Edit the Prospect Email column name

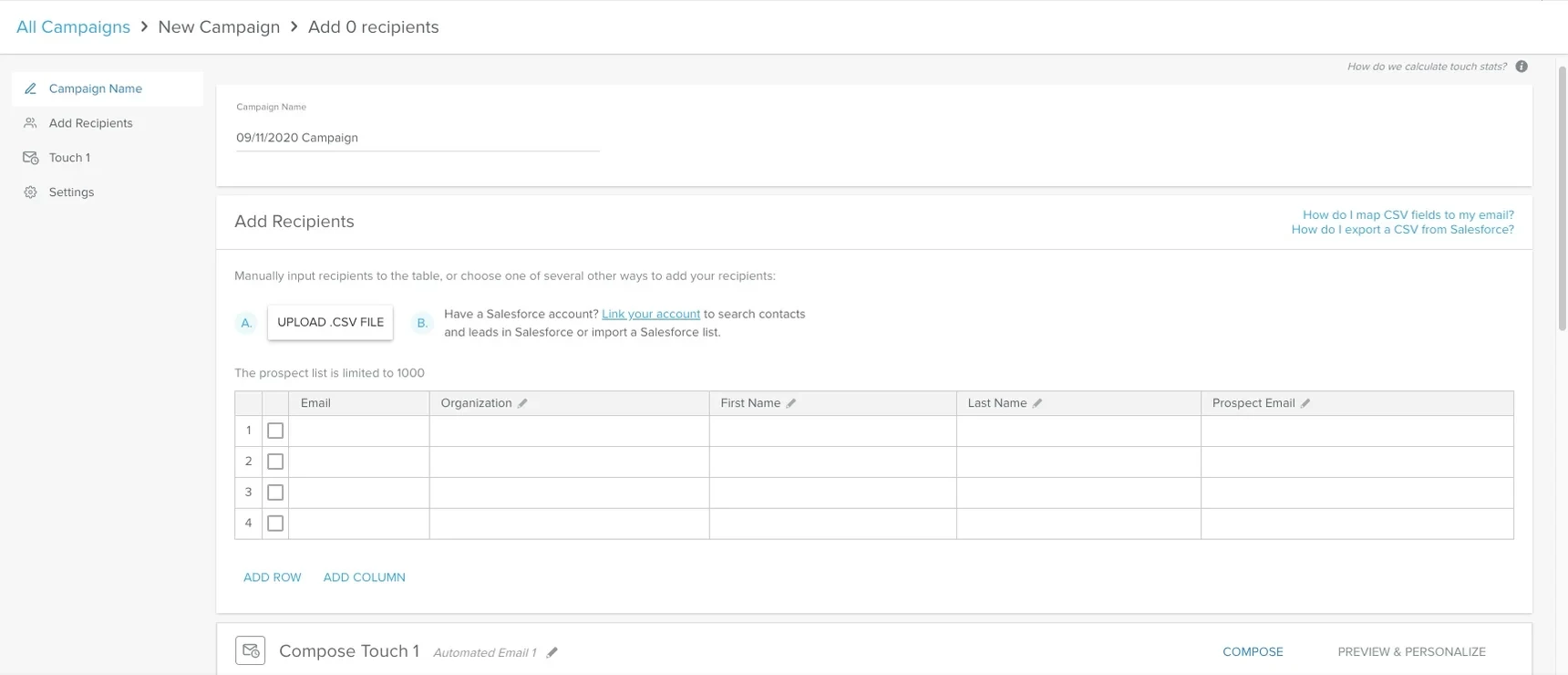tap(1305, 403)
